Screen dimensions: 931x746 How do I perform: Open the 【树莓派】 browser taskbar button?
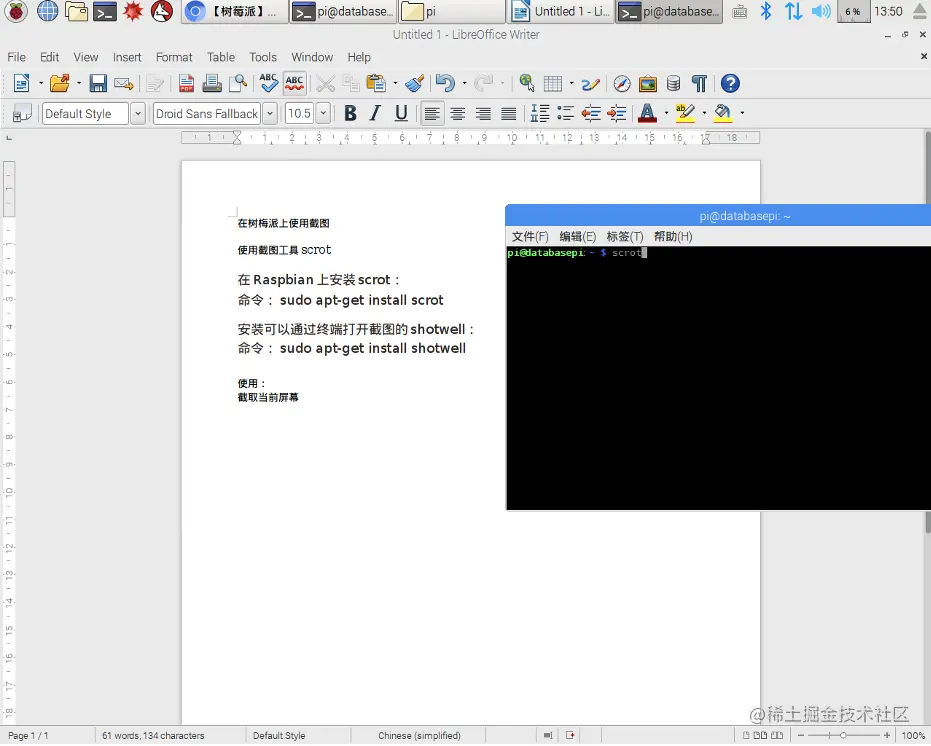[x=235, y=11]
